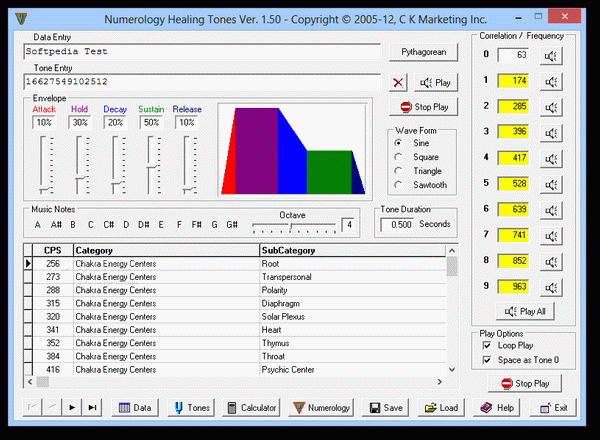
Task: Click the Octave slider
Action: pyautogui.click(x=294, y=227)
